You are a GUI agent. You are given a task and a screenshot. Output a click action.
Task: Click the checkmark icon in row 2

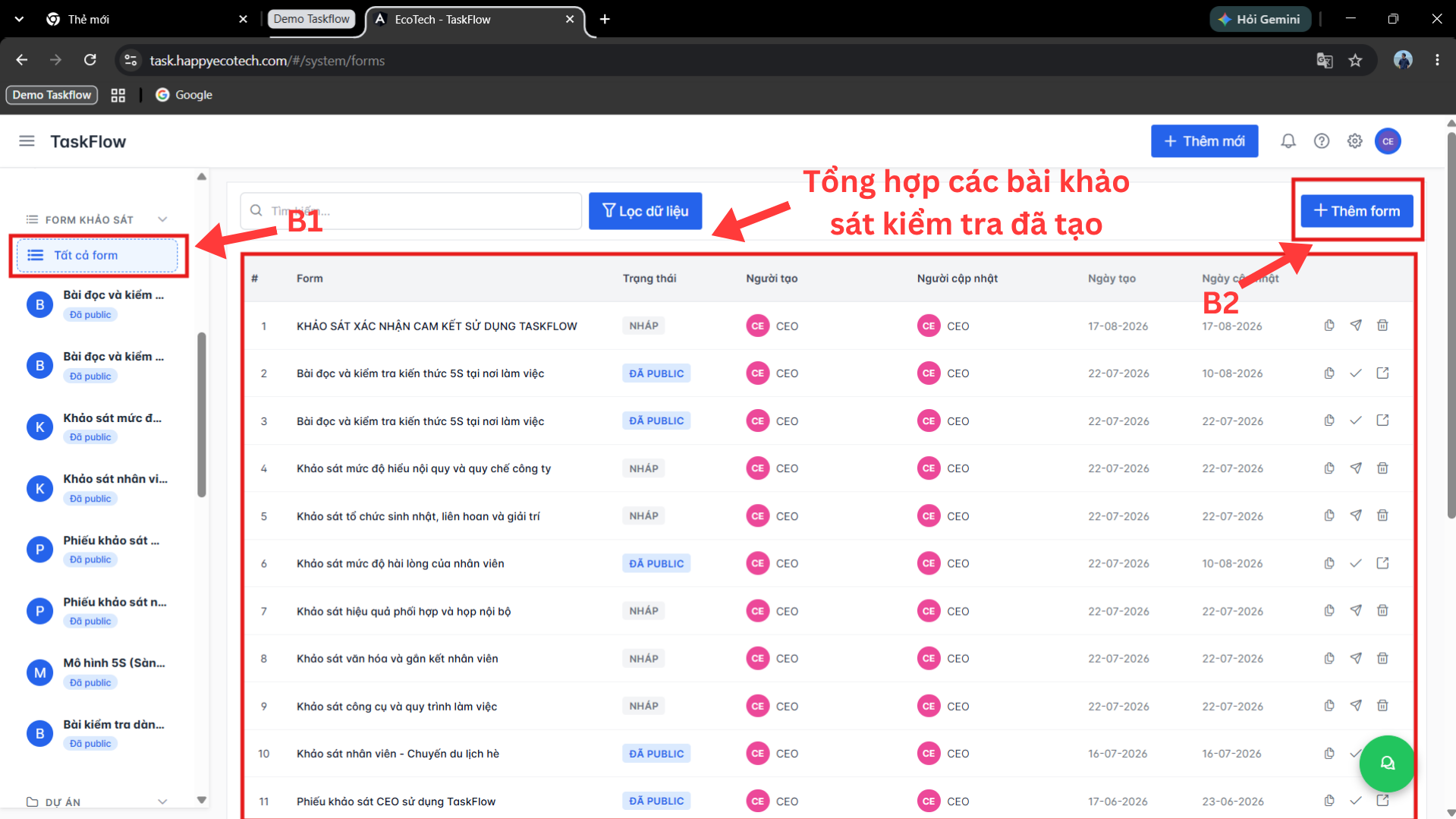[x=1356, y=373]
